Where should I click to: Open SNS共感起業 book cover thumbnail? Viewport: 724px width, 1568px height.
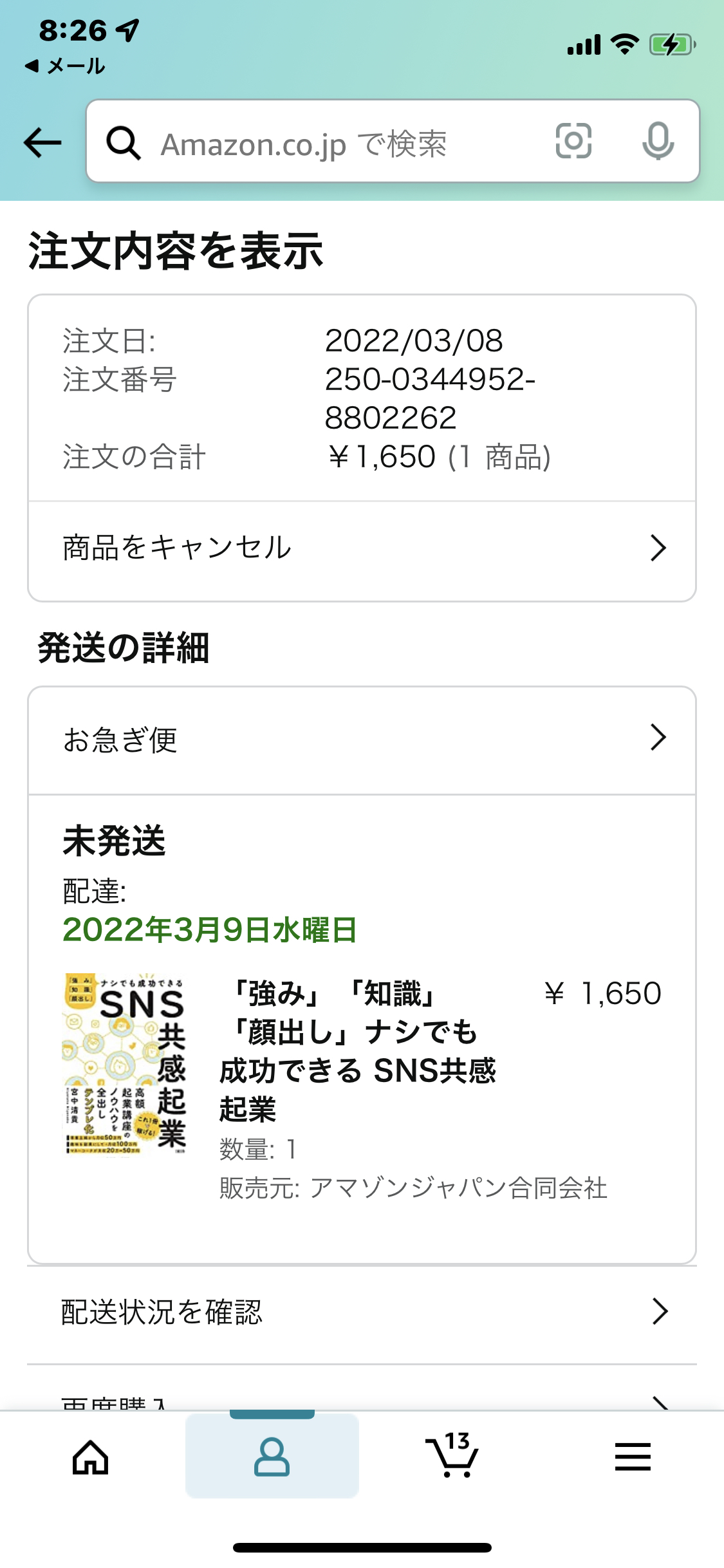(x=125, y=1065)
